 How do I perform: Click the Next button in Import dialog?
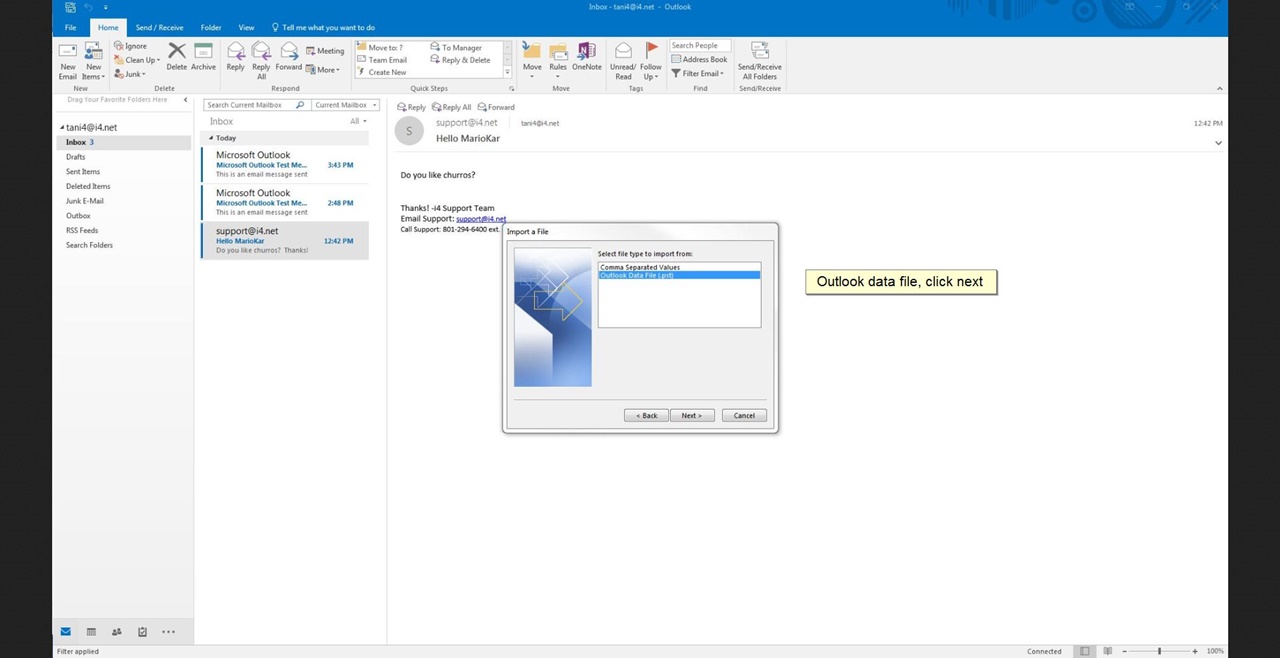tap(691, 415)
